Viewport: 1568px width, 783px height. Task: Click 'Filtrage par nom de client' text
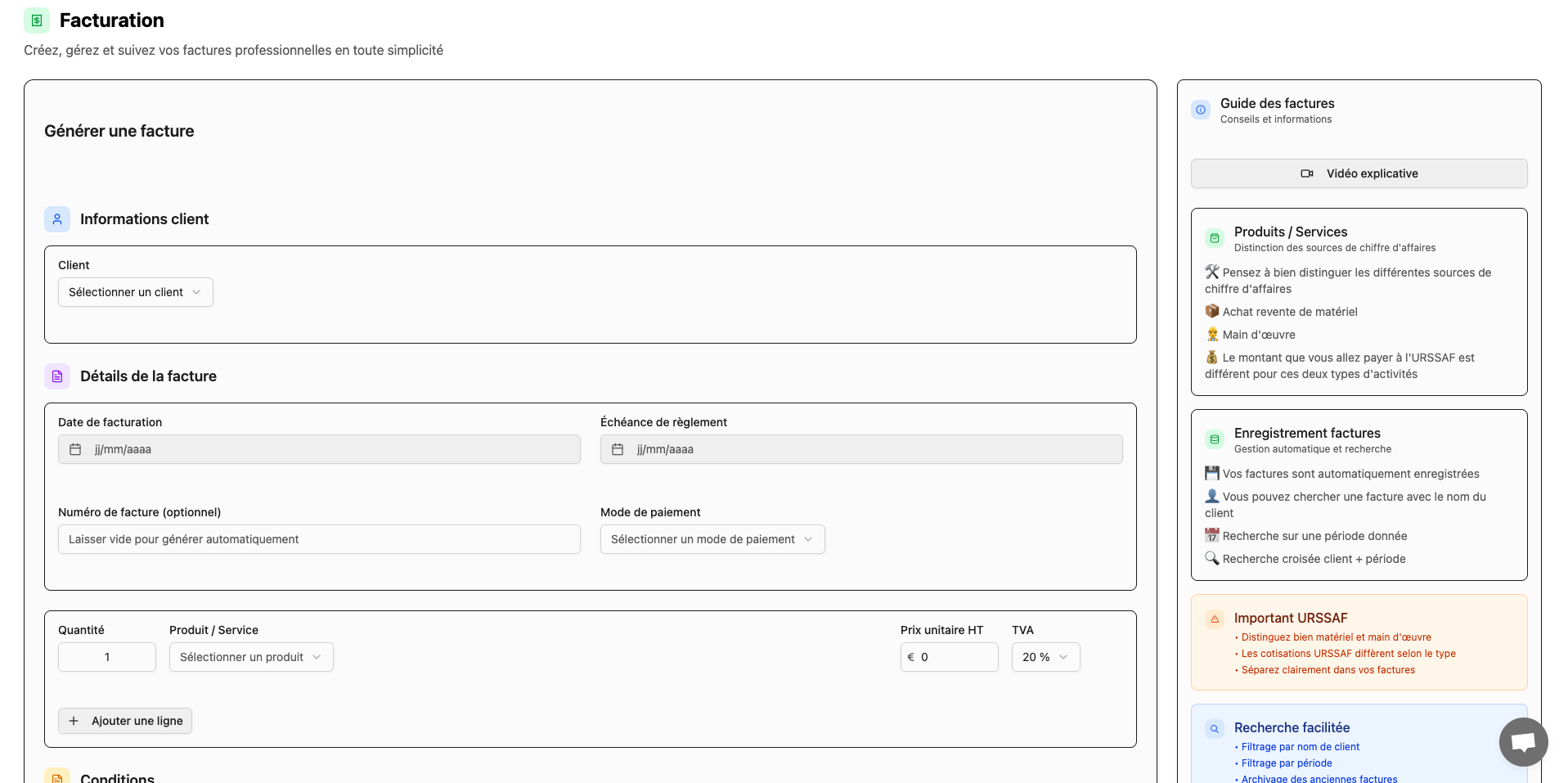[x=1301, y=747]
